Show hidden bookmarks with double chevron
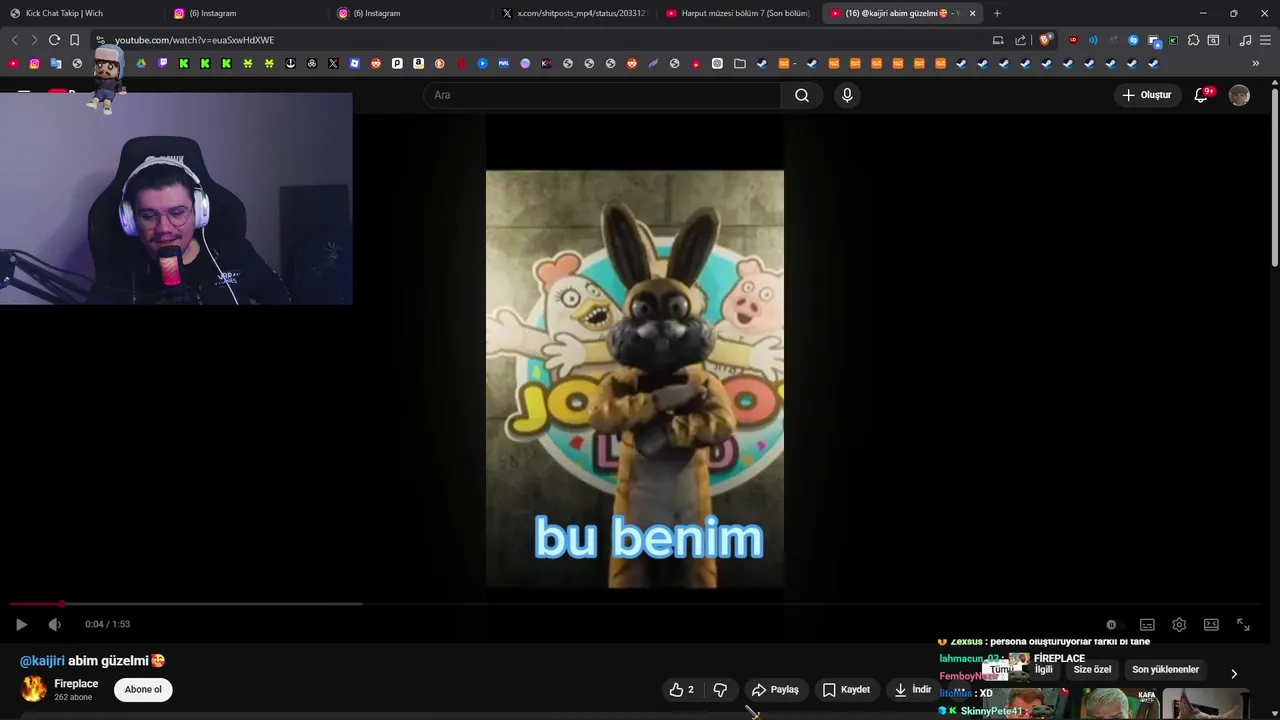 tap(1255, 63)
